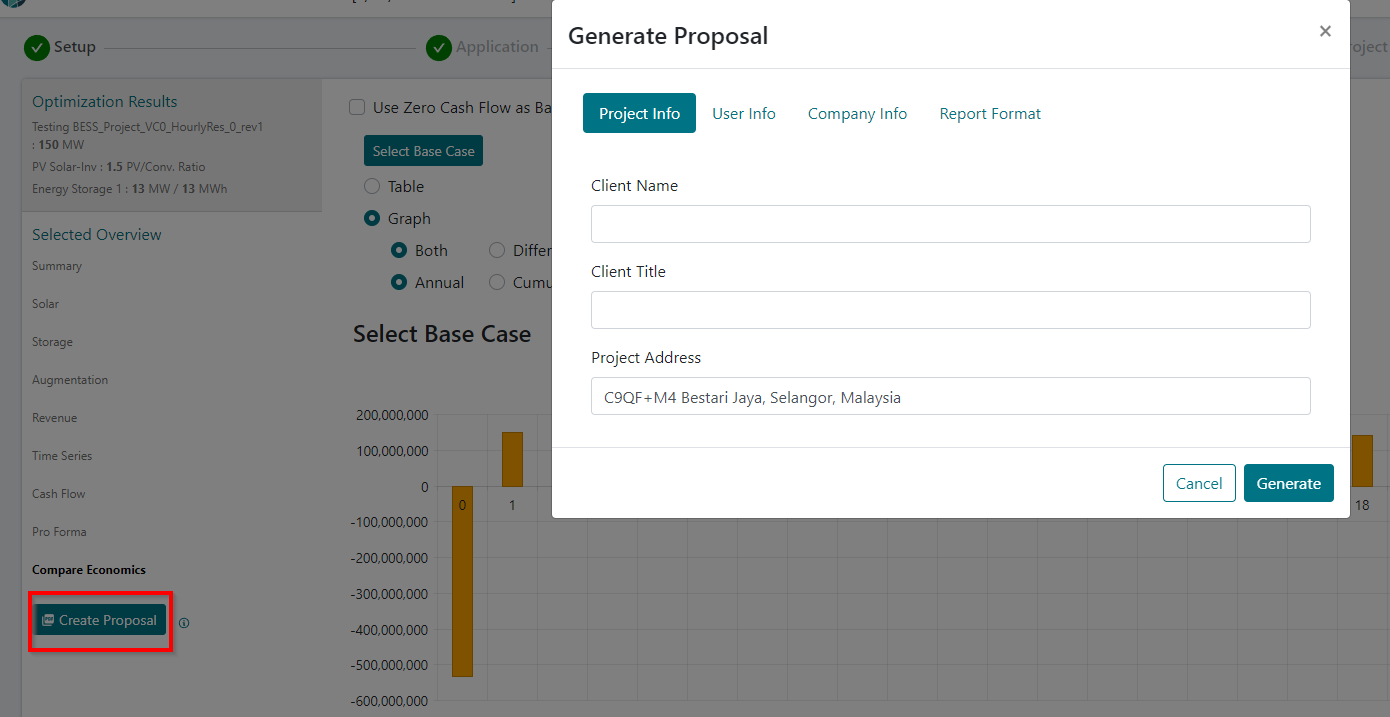
Task: Open the Pro Forma overview item
Action: 59,532
